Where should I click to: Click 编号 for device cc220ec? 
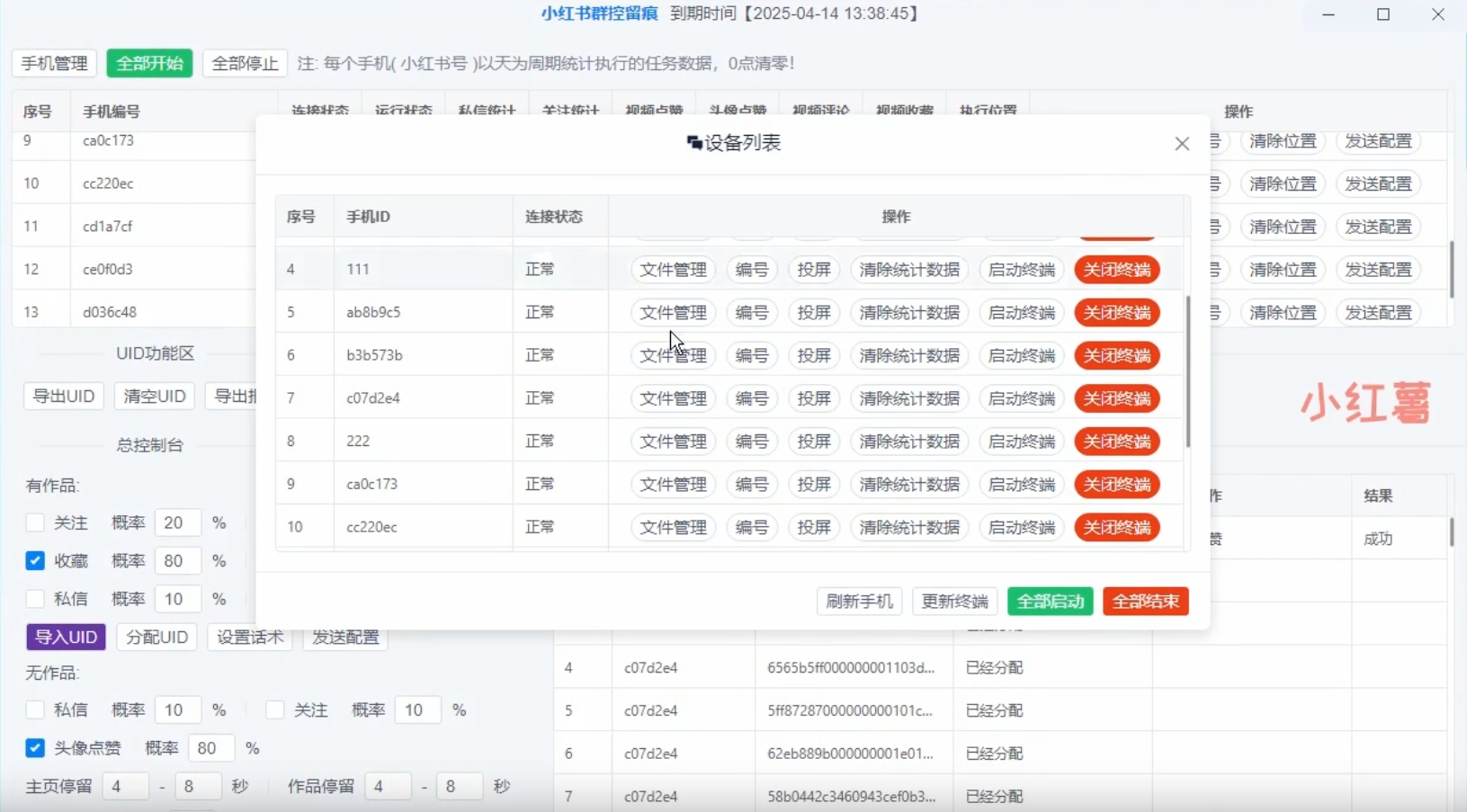point(751,527)
